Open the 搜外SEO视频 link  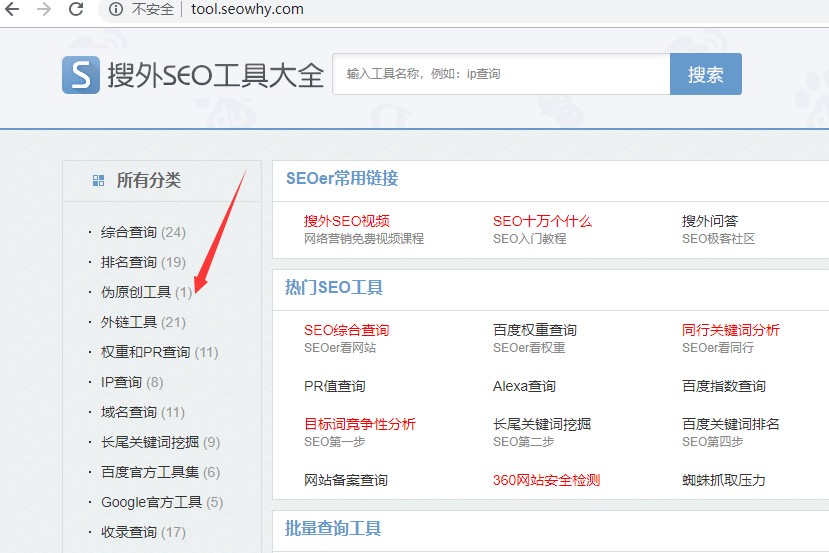point(347,221)
